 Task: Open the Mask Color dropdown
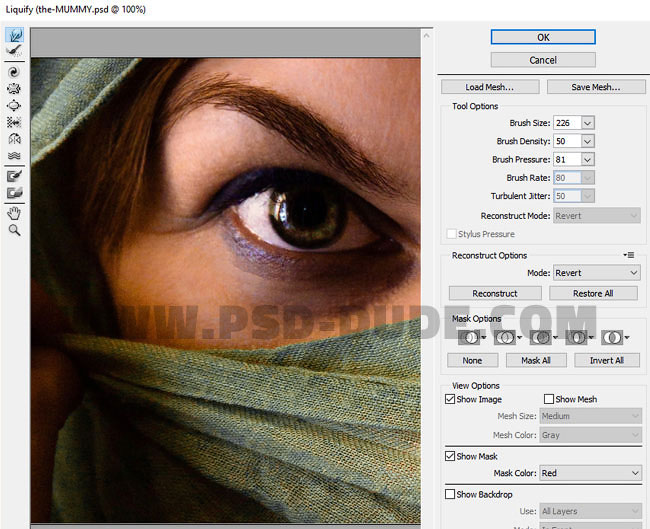590,473
